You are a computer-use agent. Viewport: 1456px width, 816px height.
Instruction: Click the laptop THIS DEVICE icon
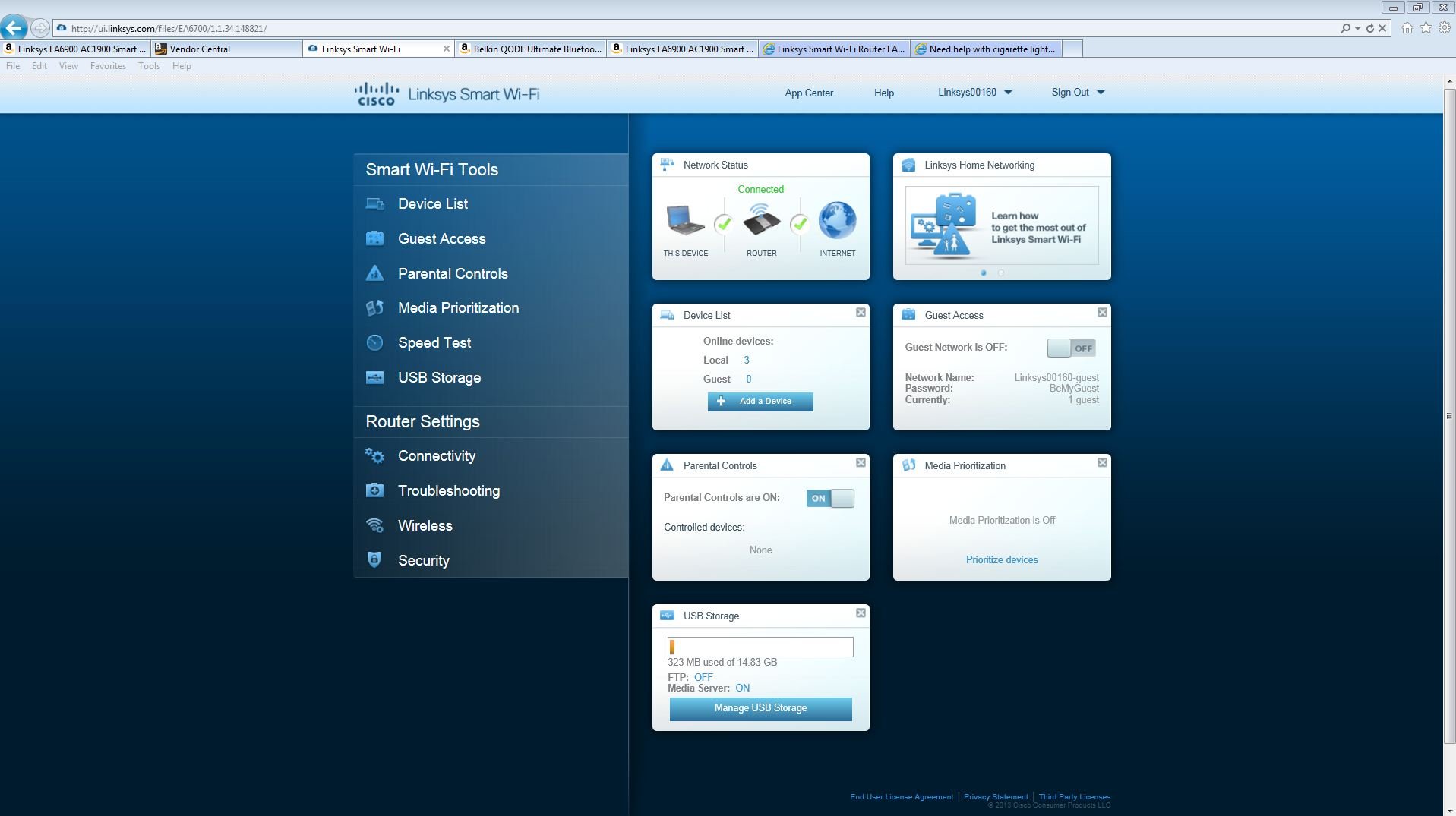point(685,221)
